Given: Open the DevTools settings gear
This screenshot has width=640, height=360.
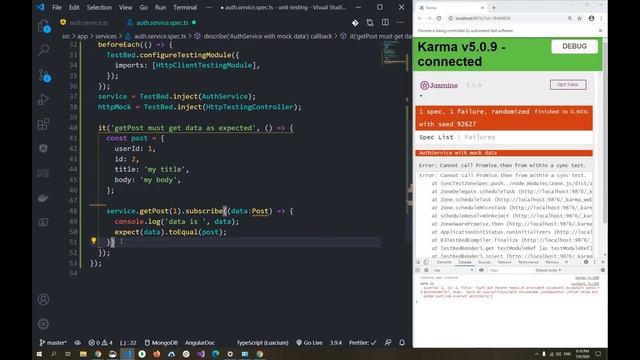Looking at the screenshot, I should [x=586, y=262].
